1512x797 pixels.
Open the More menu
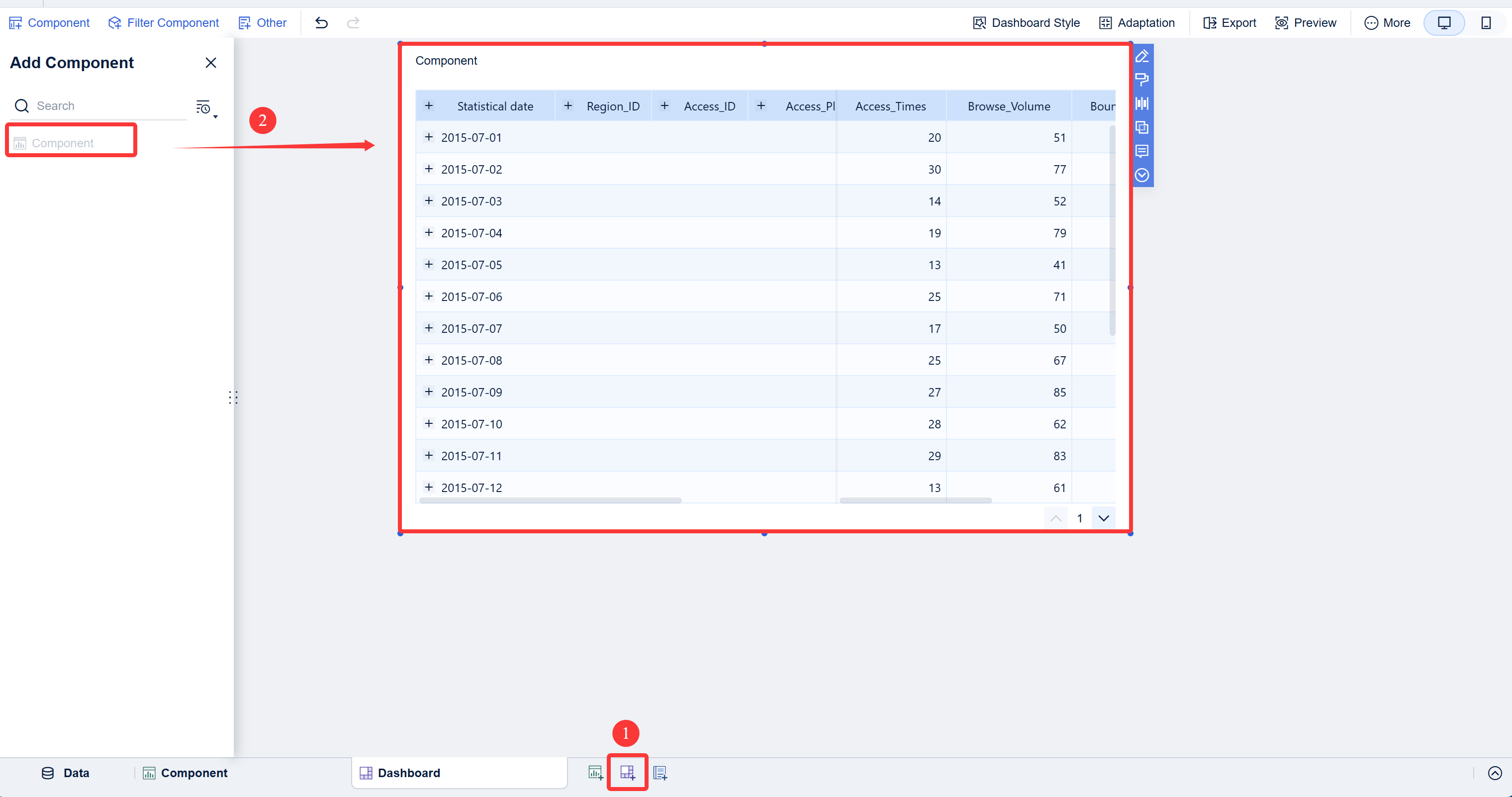pos(1387,23)
